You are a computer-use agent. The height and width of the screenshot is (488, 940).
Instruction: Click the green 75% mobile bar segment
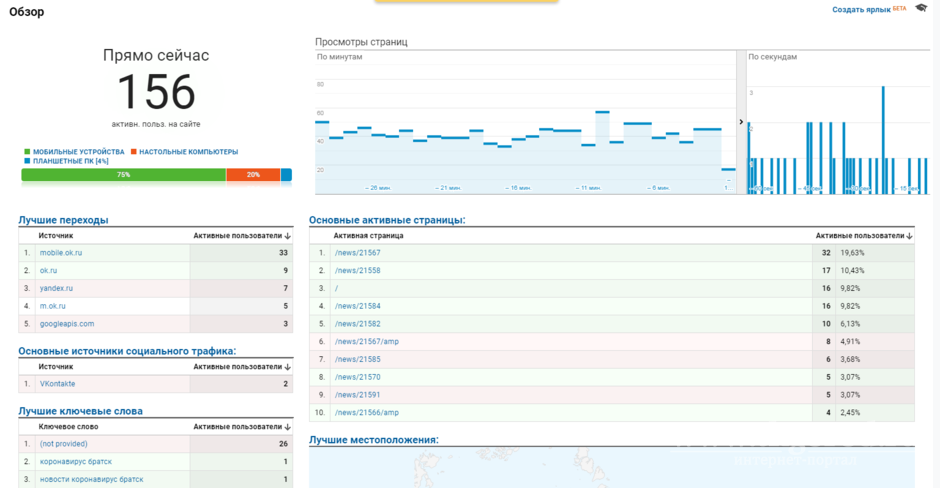pyautogui.click(x=123, y=175)
